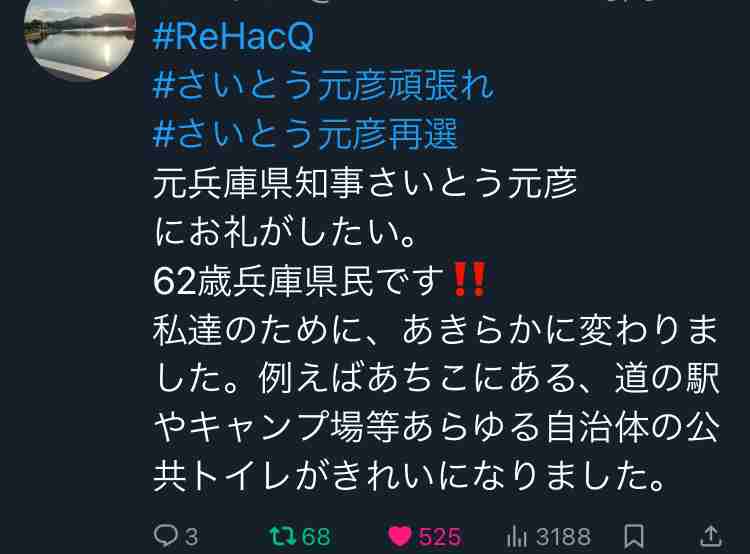Click the line にお礼がしたい。

pyautogui.click(x=286, y=233)
